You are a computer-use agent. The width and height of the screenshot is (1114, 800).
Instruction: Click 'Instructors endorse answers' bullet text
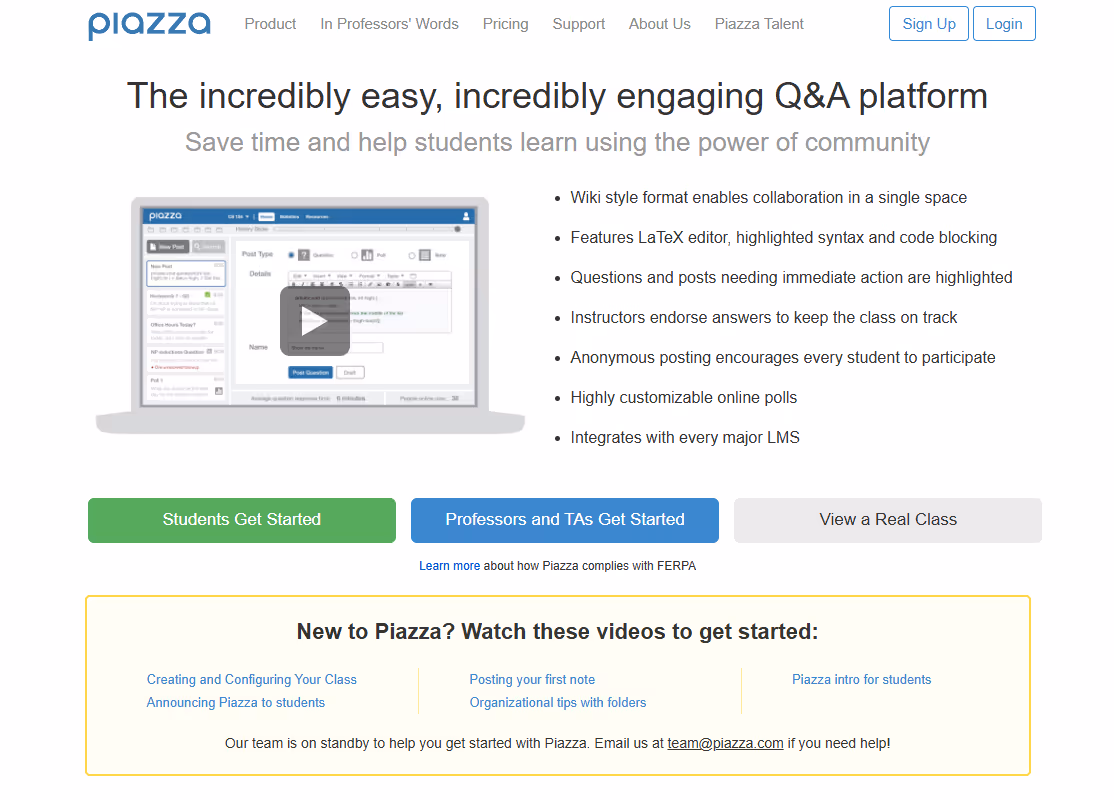[764, 318]
